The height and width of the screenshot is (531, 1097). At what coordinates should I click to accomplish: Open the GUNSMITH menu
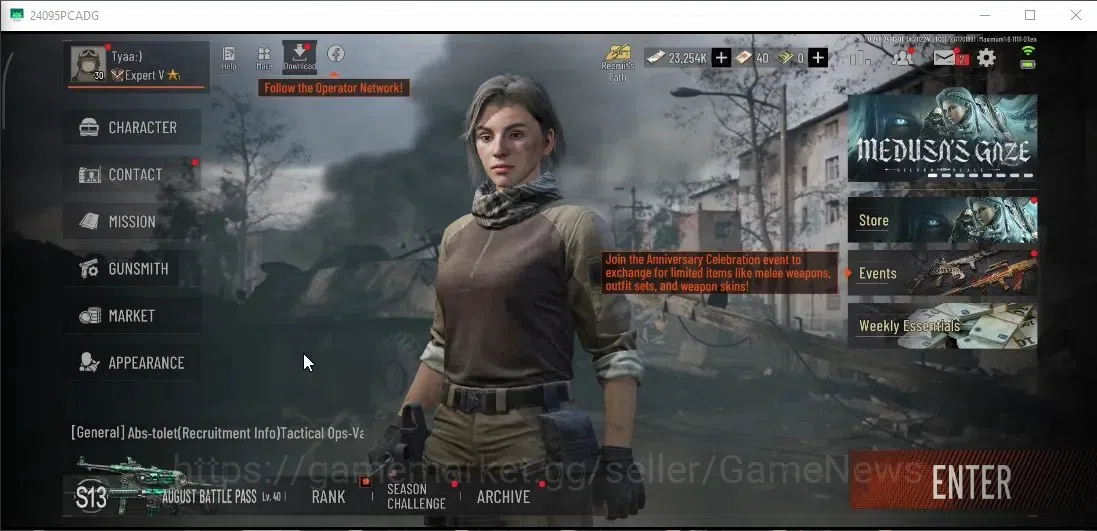(x=133, y=269)
